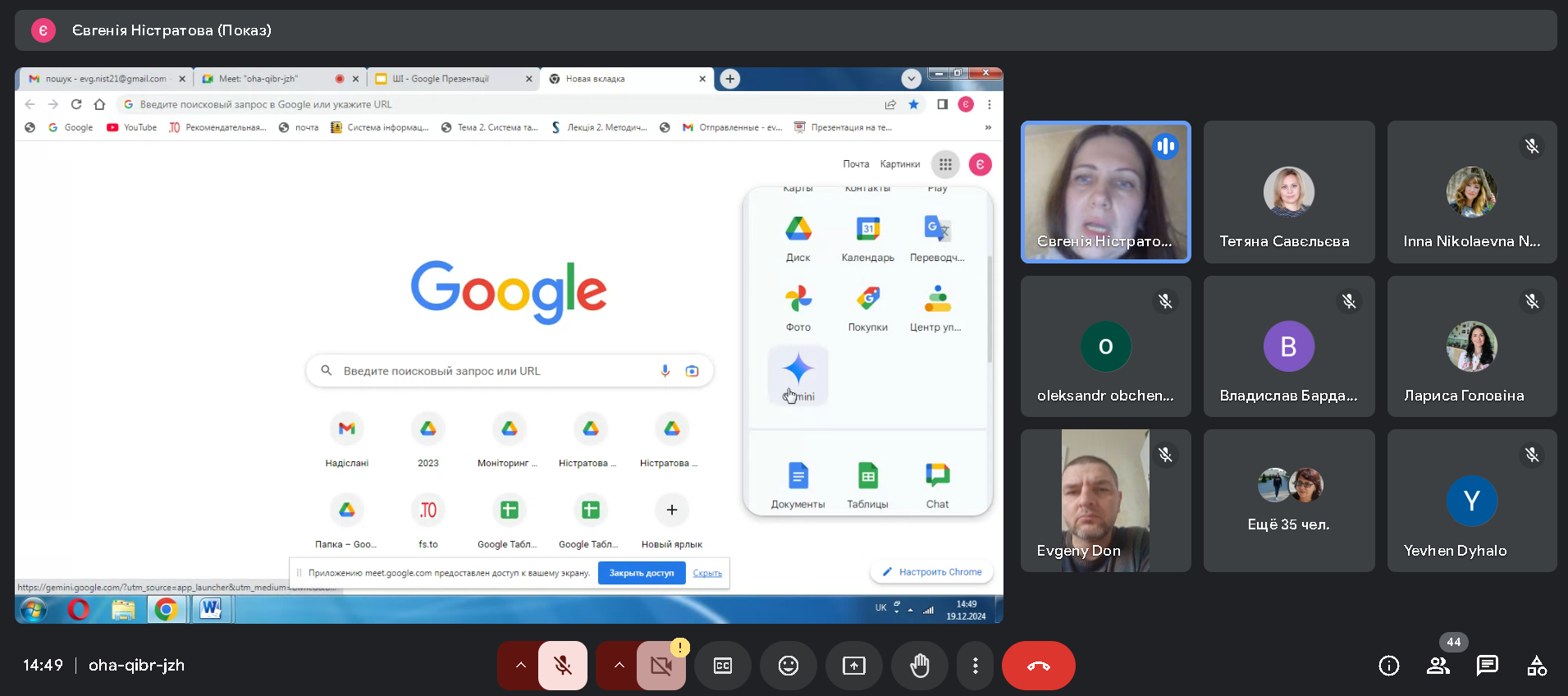The height and width of the screenshot is (696, 1568).
Task: Open Google Фото from the apps panel
Action: [x=798, y=306]
